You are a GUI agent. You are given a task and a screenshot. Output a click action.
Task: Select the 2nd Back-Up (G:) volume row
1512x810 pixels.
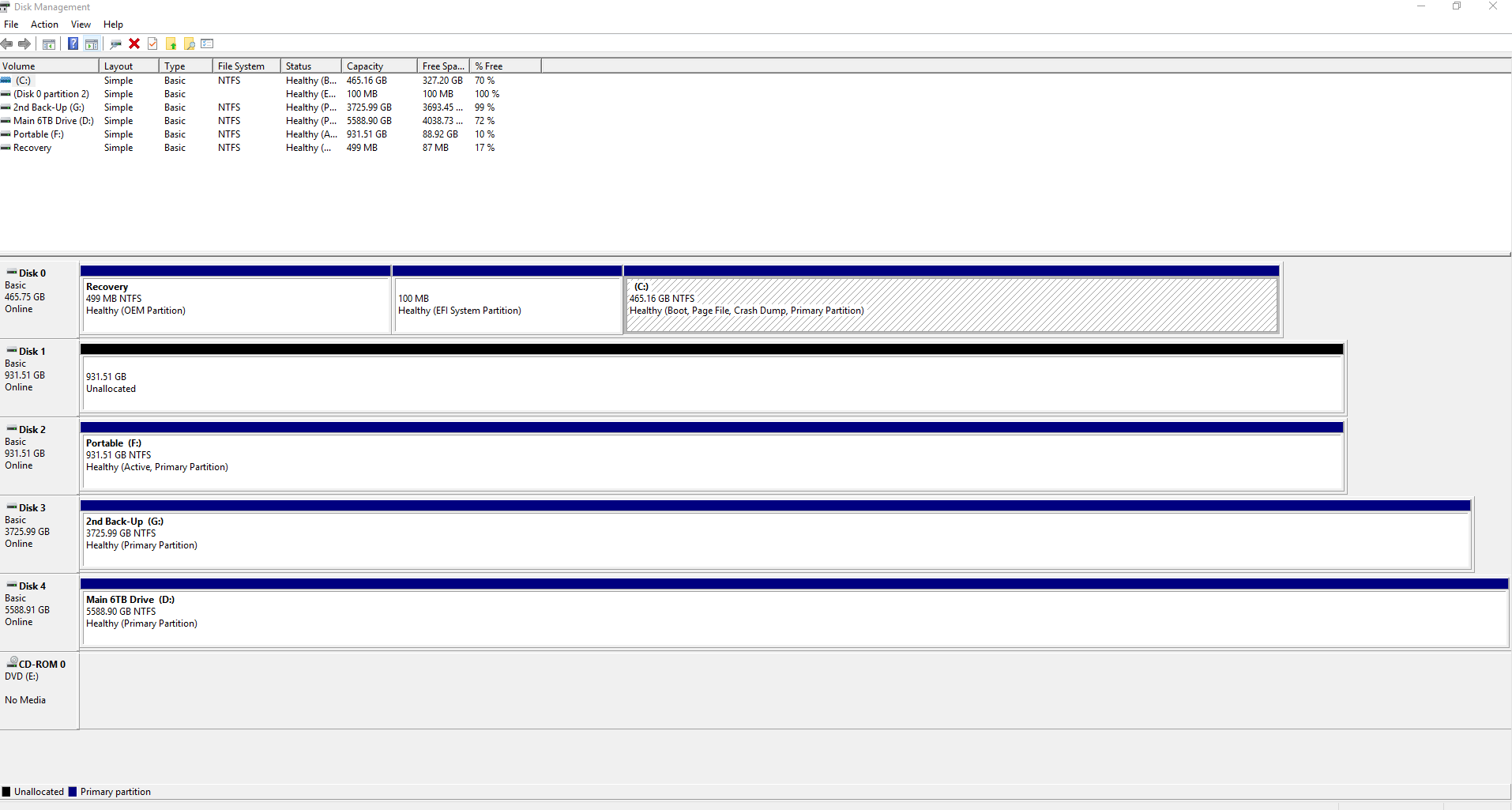pyautogui.click(x=271, y=107)
